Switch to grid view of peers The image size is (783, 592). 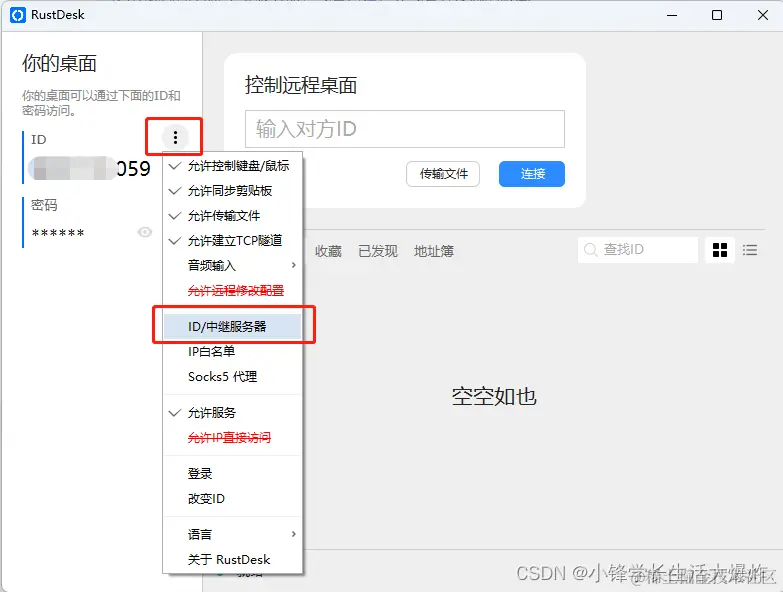pyautogui.click(x=720, y=250)
